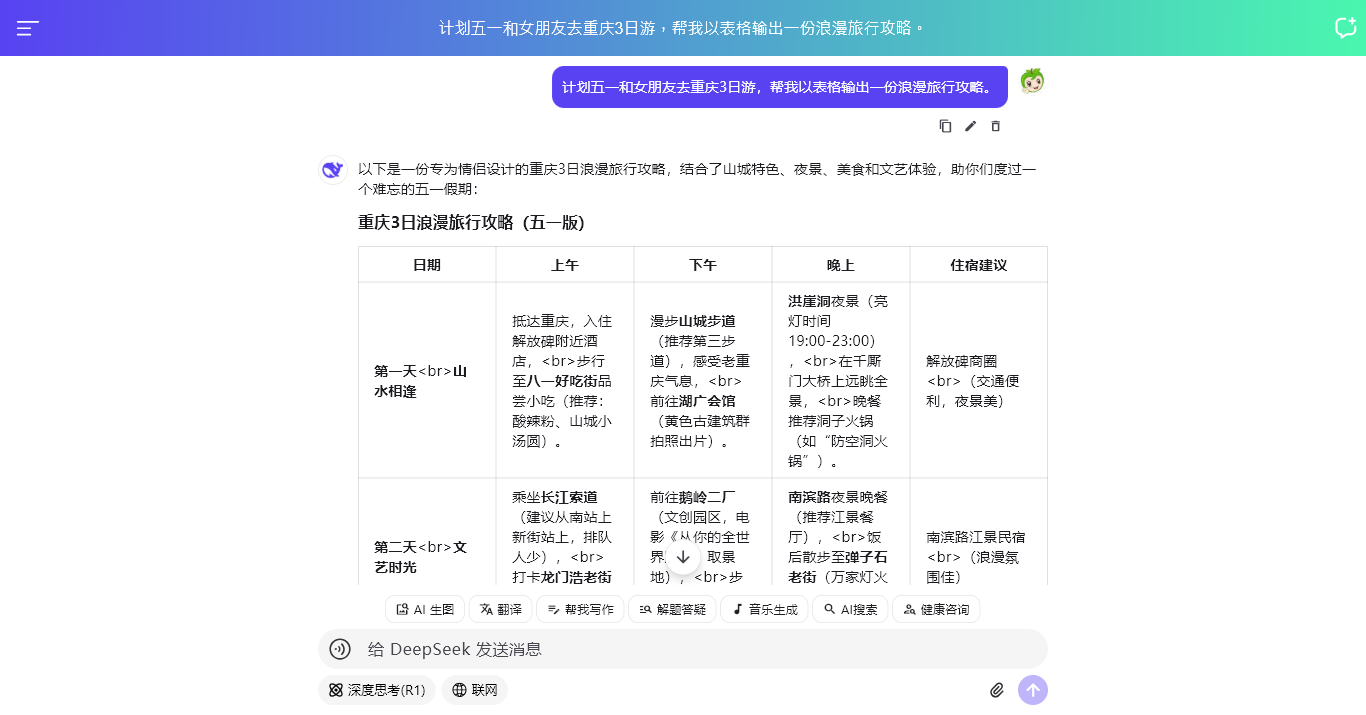Activate voice input icon in the message box
Screen dimensions: 1366x715
click(340, 648)
